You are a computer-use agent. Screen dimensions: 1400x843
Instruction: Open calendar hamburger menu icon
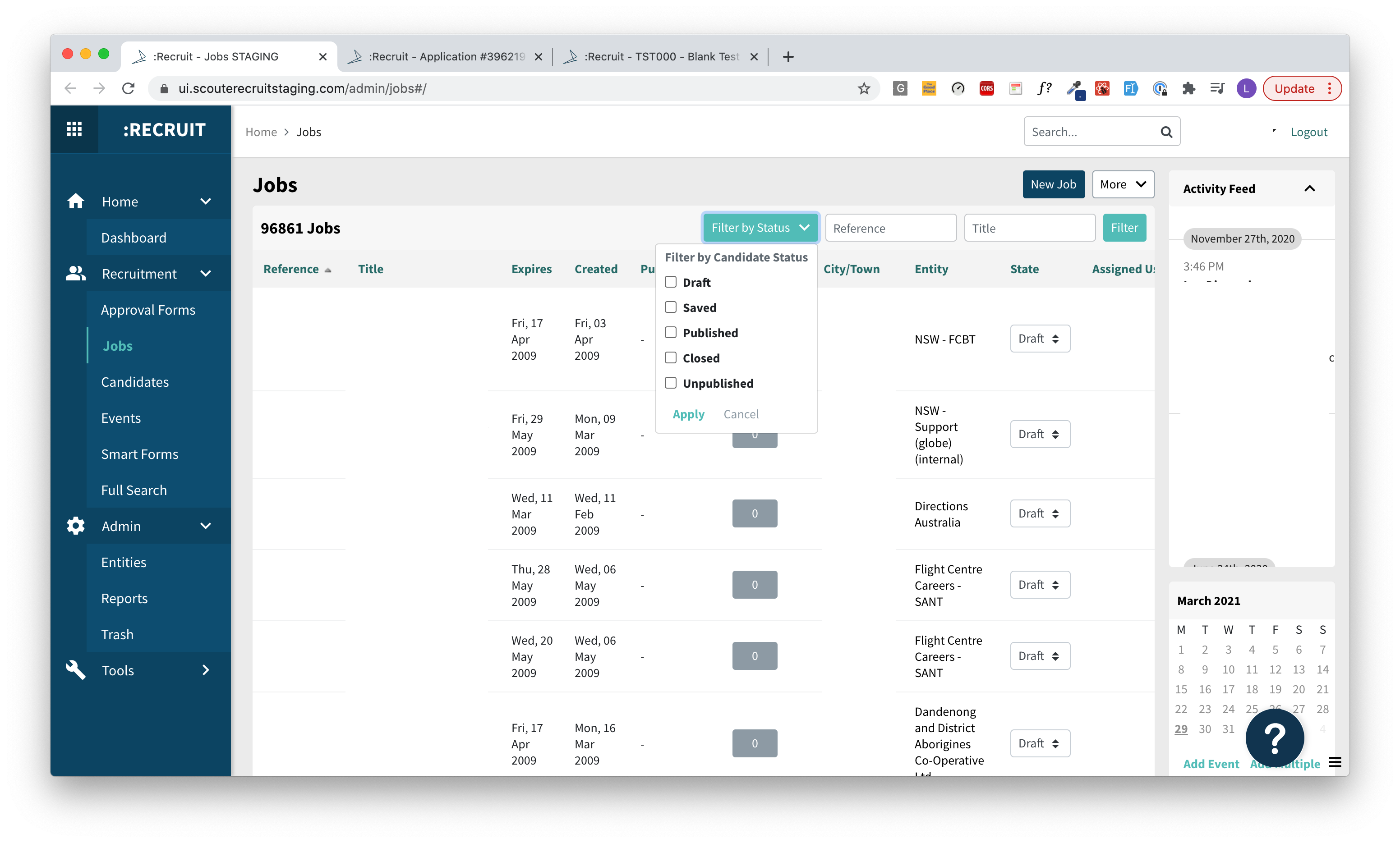(x=1335, y=763)
